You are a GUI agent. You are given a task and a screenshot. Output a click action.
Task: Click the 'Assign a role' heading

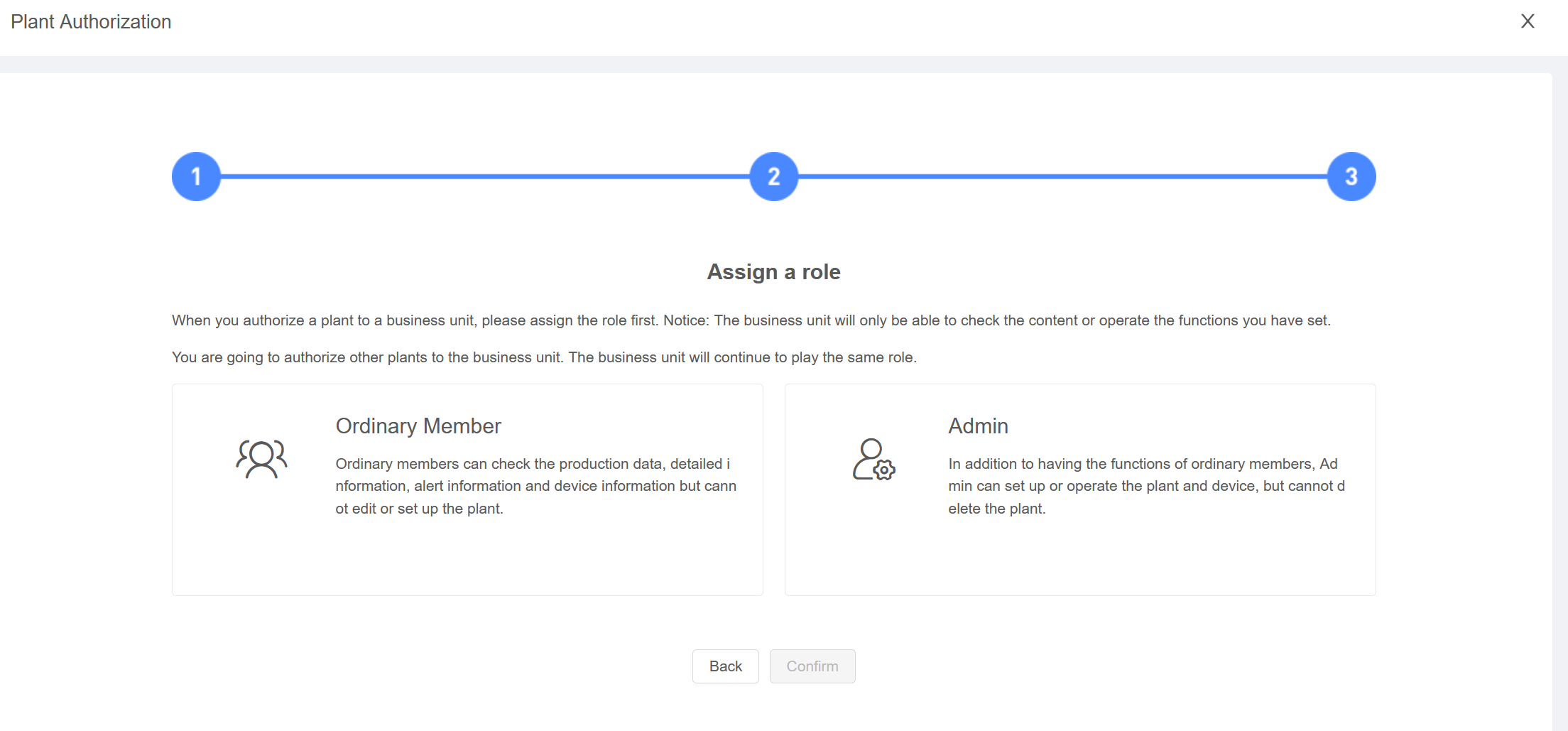pos(773,272)
